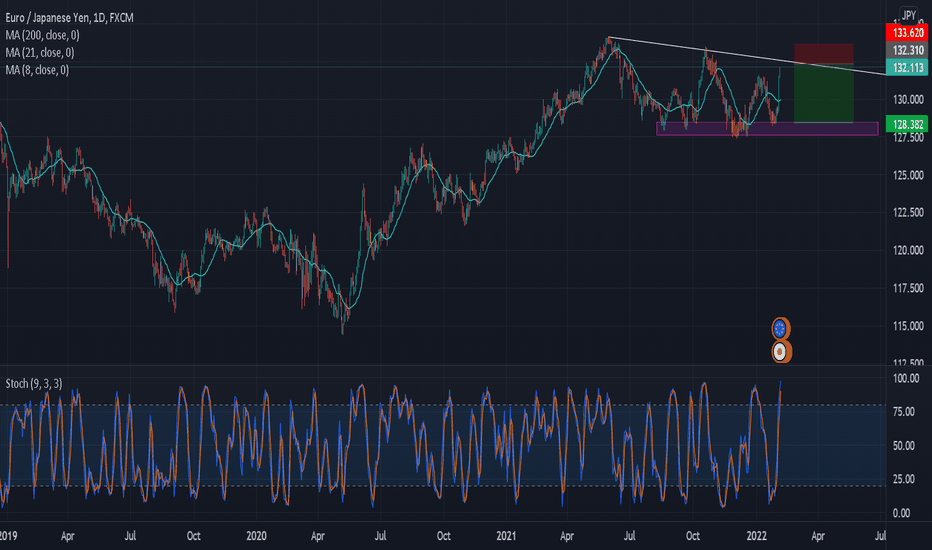Viewport: 932px width, 550px height.
Task: Click the 120.000 price axis label
Action: tap(908, 250)
